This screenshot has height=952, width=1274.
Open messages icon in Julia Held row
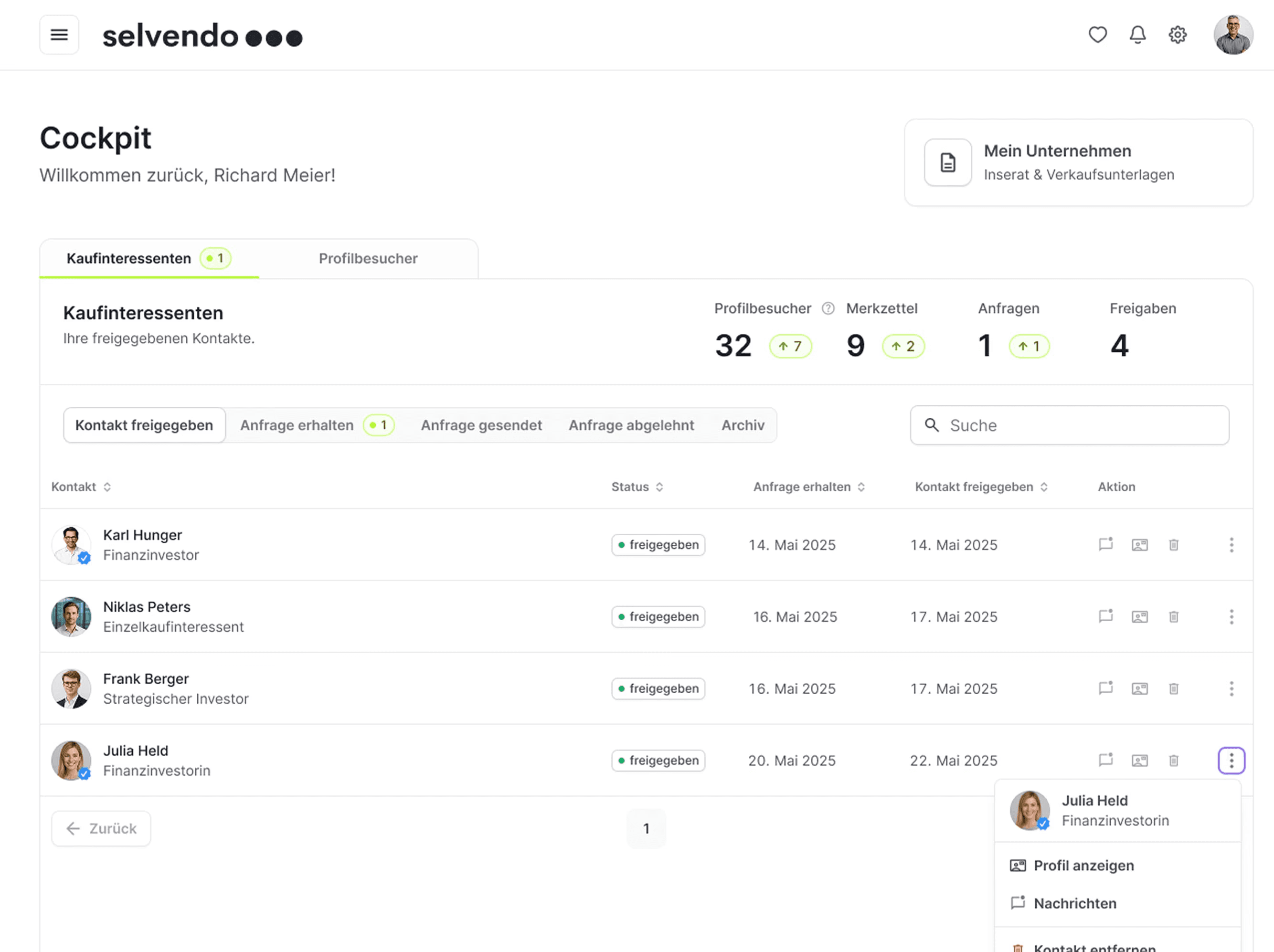click(x=1106, y=761)
